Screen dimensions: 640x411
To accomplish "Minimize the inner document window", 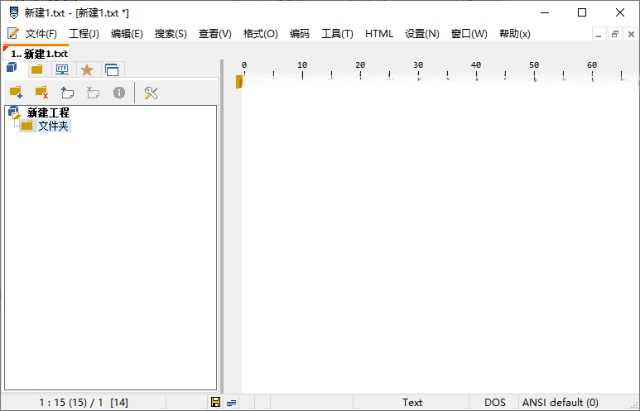I will 598,35.
